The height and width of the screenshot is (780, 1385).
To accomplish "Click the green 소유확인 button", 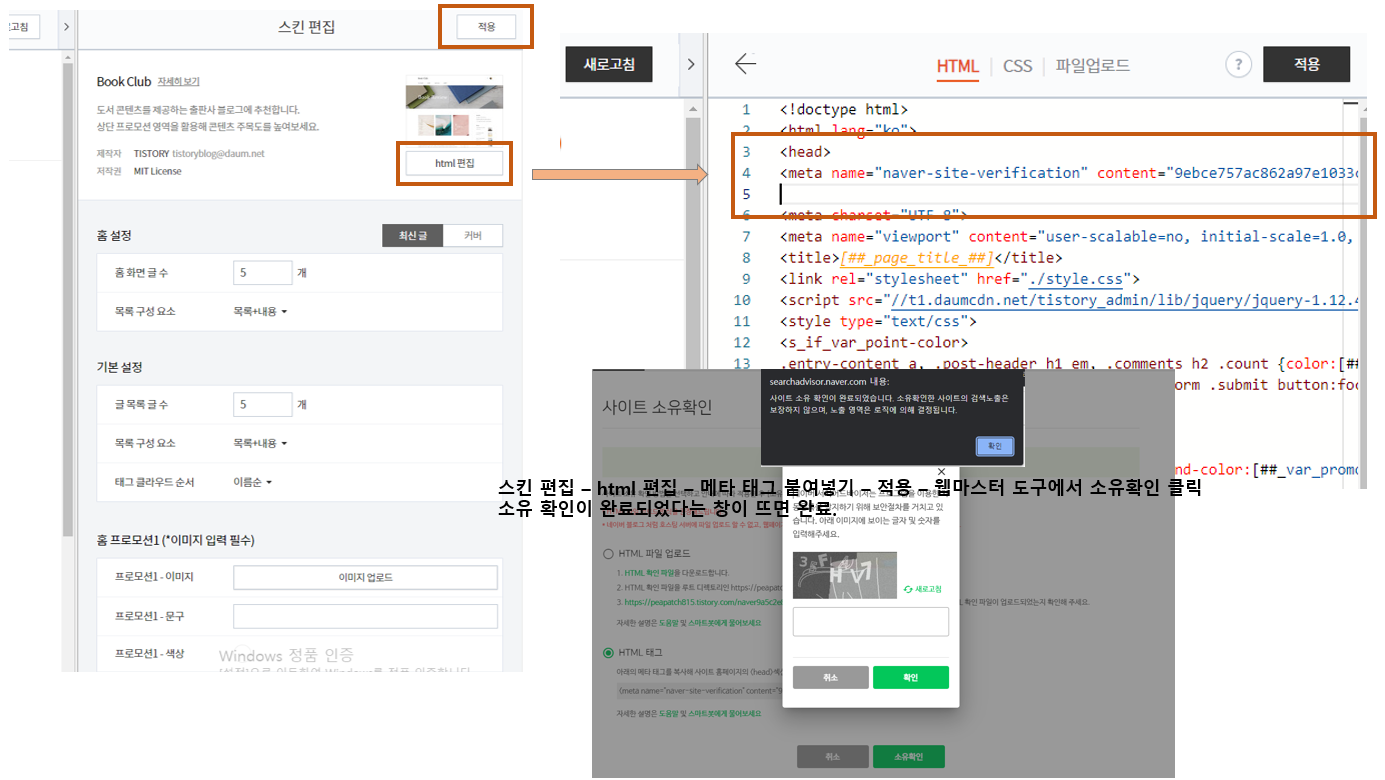I will point(909,757).
